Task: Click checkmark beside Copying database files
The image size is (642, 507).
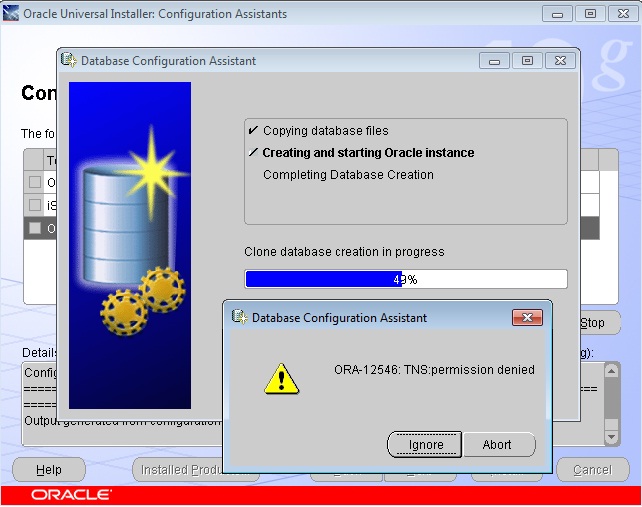Action: (253, 131)
